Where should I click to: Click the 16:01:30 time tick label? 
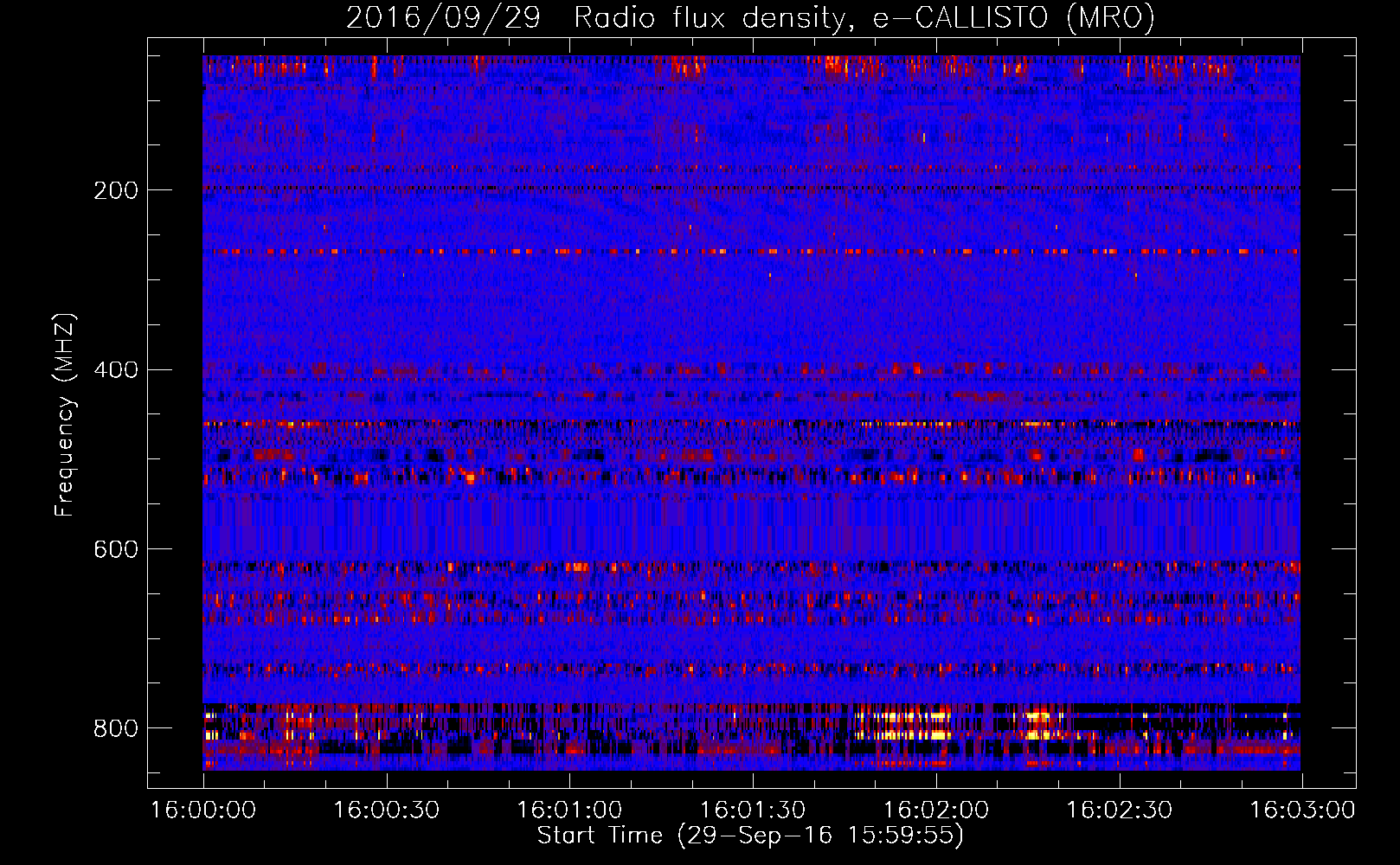(753, 810)
